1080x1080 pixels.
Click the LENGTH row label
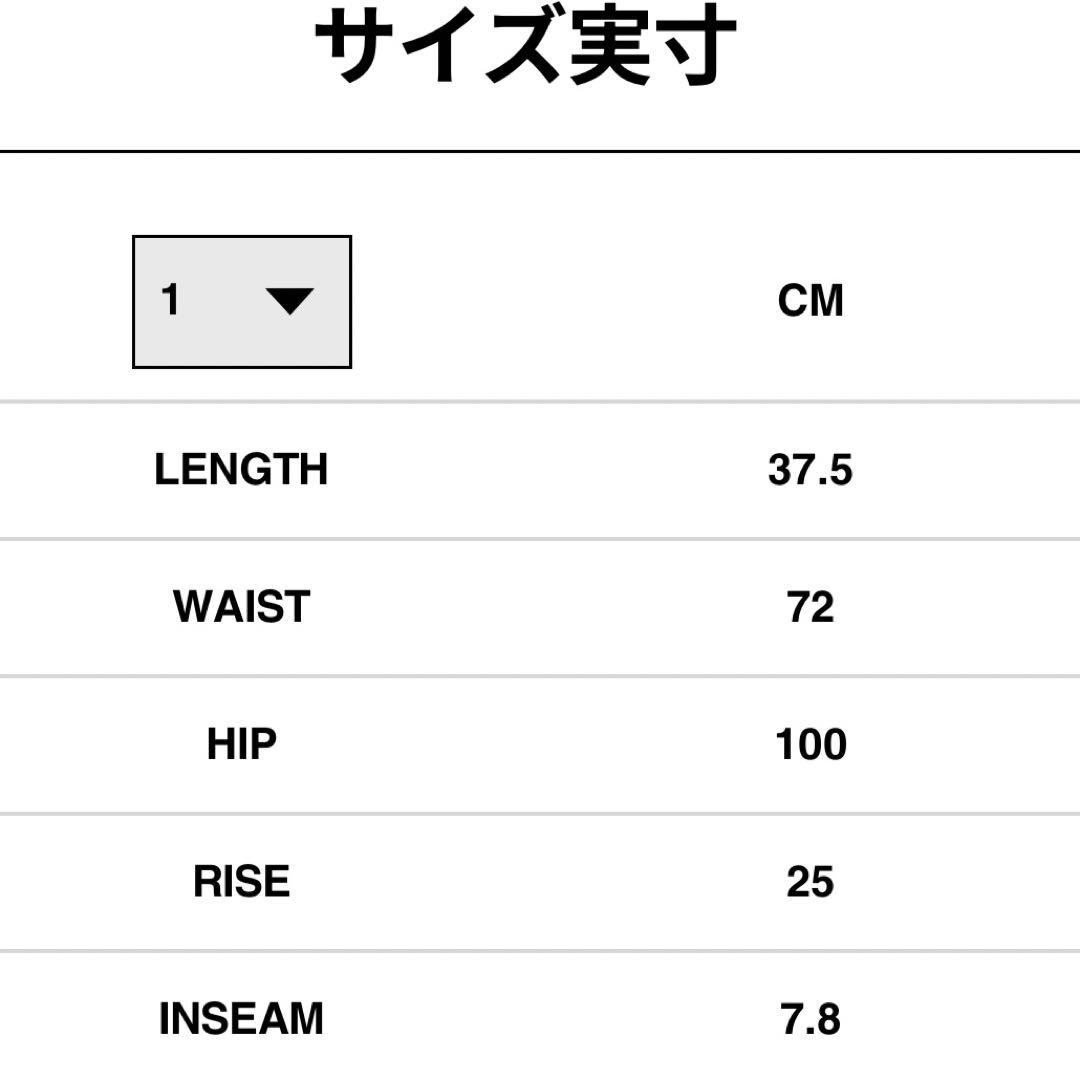(x=241, y=469)
